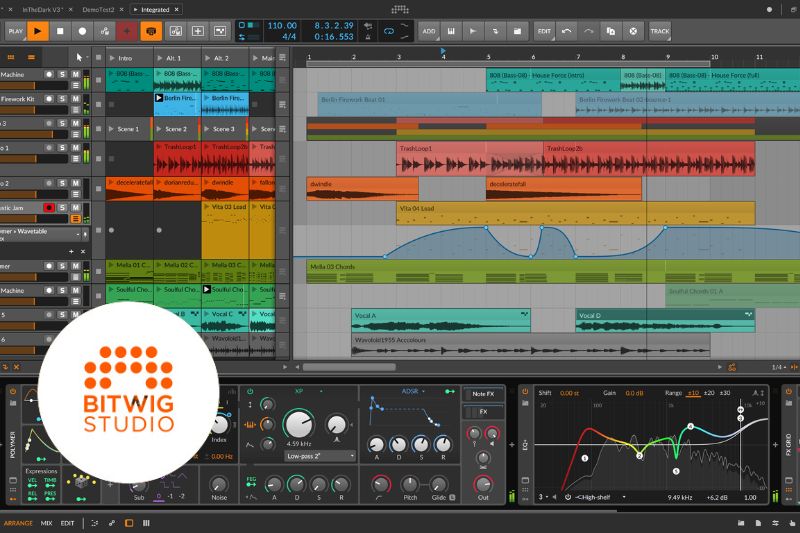
Task: Toggle the metronome icon in the transport
Action: point(368,37)
